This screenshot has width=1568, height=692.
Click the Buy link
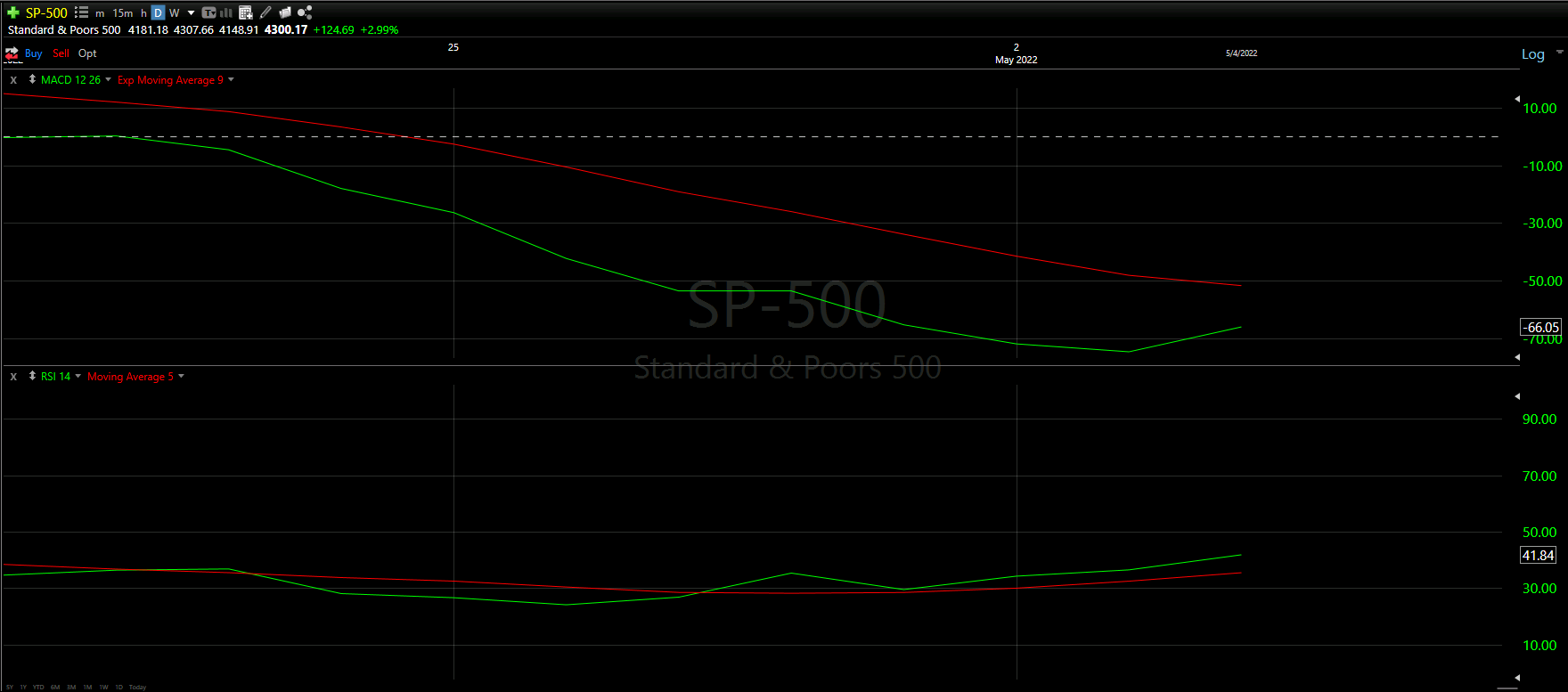[34, 53]
